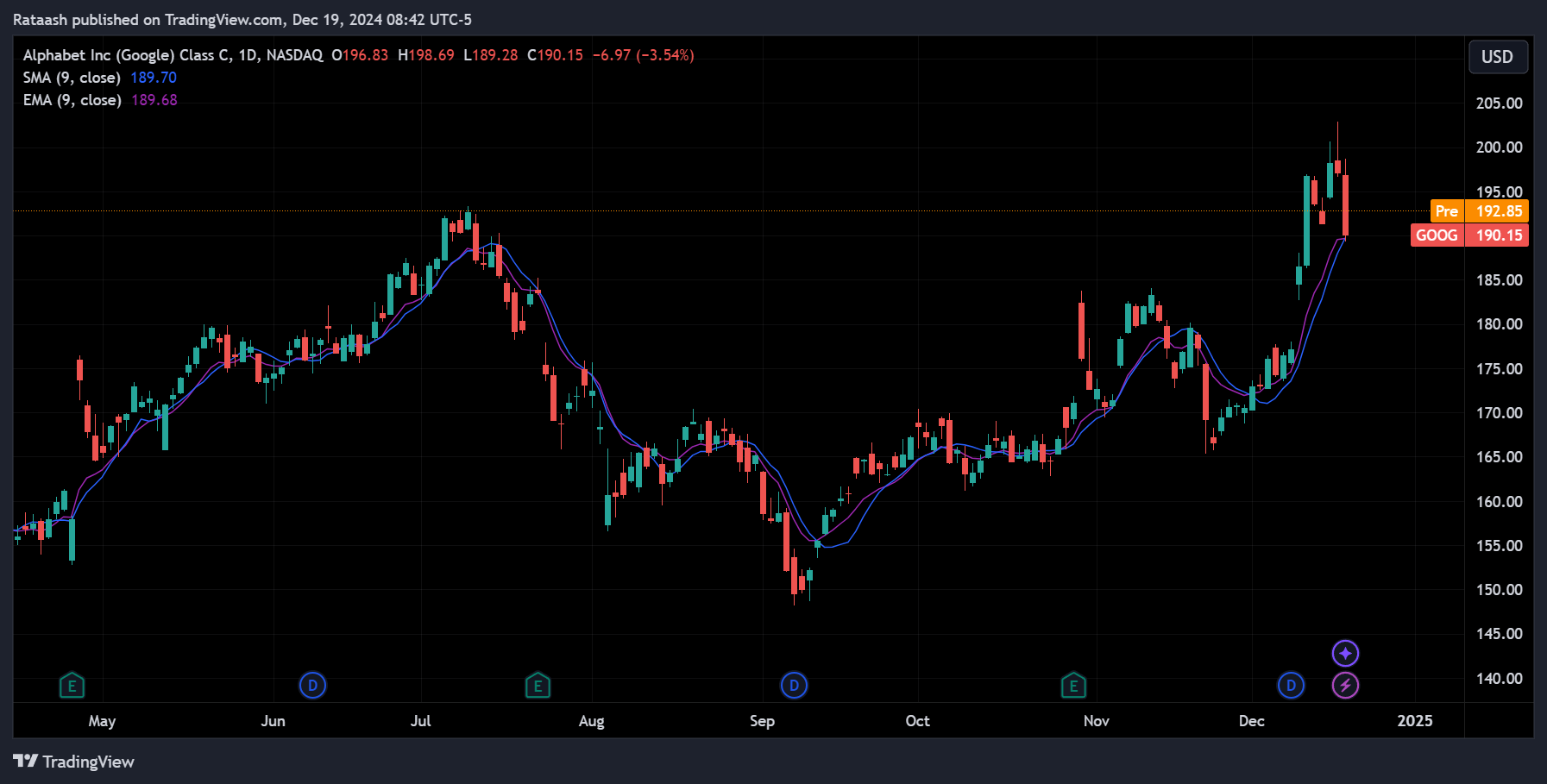Click the Jul time axis label
The image size is (1547, 784).
(420, 721)
